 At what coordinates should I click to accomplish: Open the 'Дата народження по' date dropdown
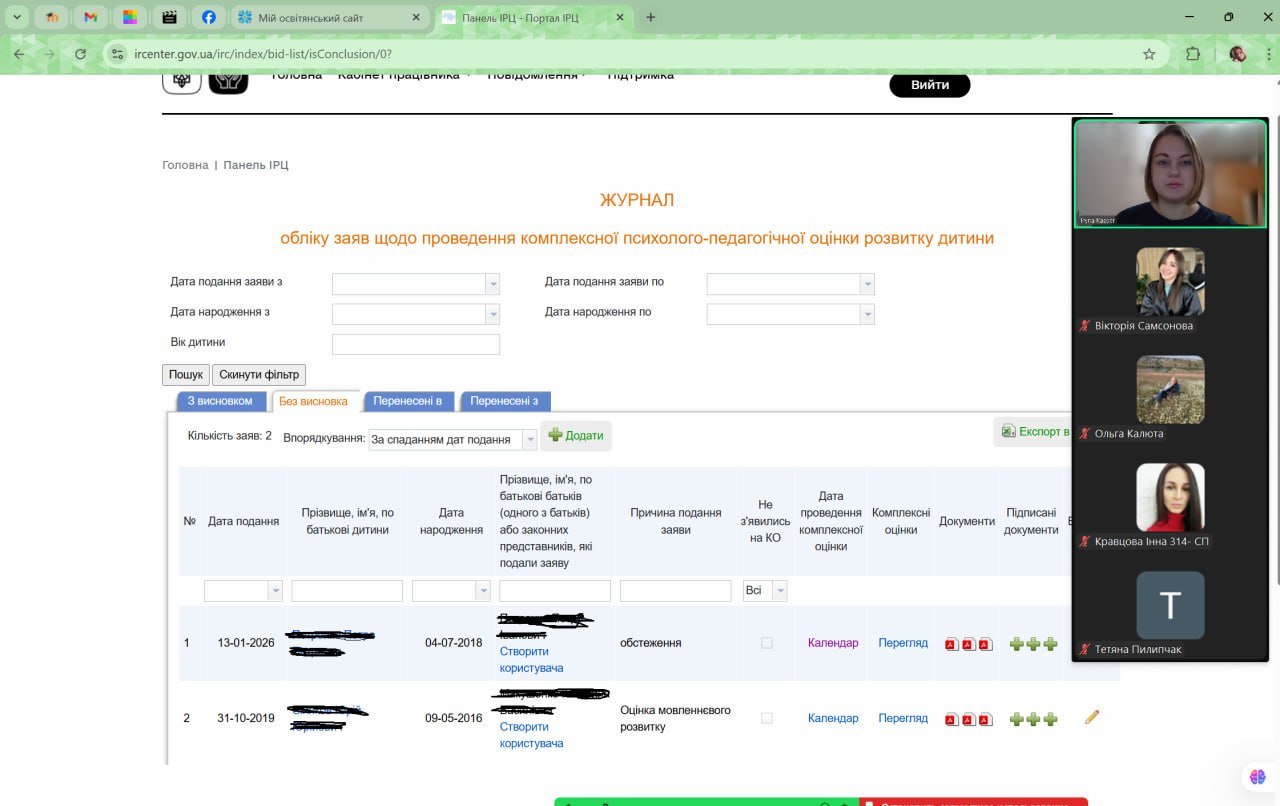[x=867, y=314]
